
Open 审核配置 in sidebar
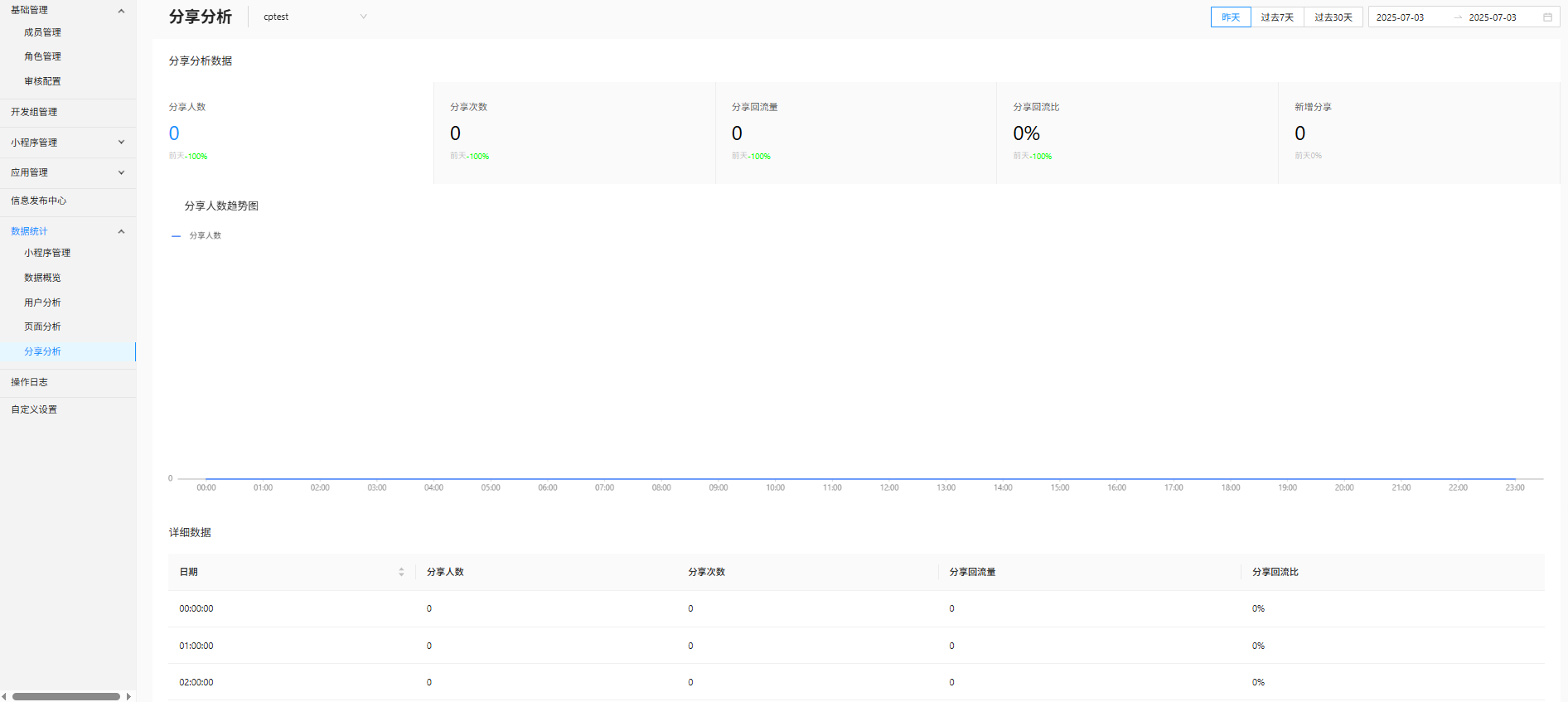(x=42, y=81)
